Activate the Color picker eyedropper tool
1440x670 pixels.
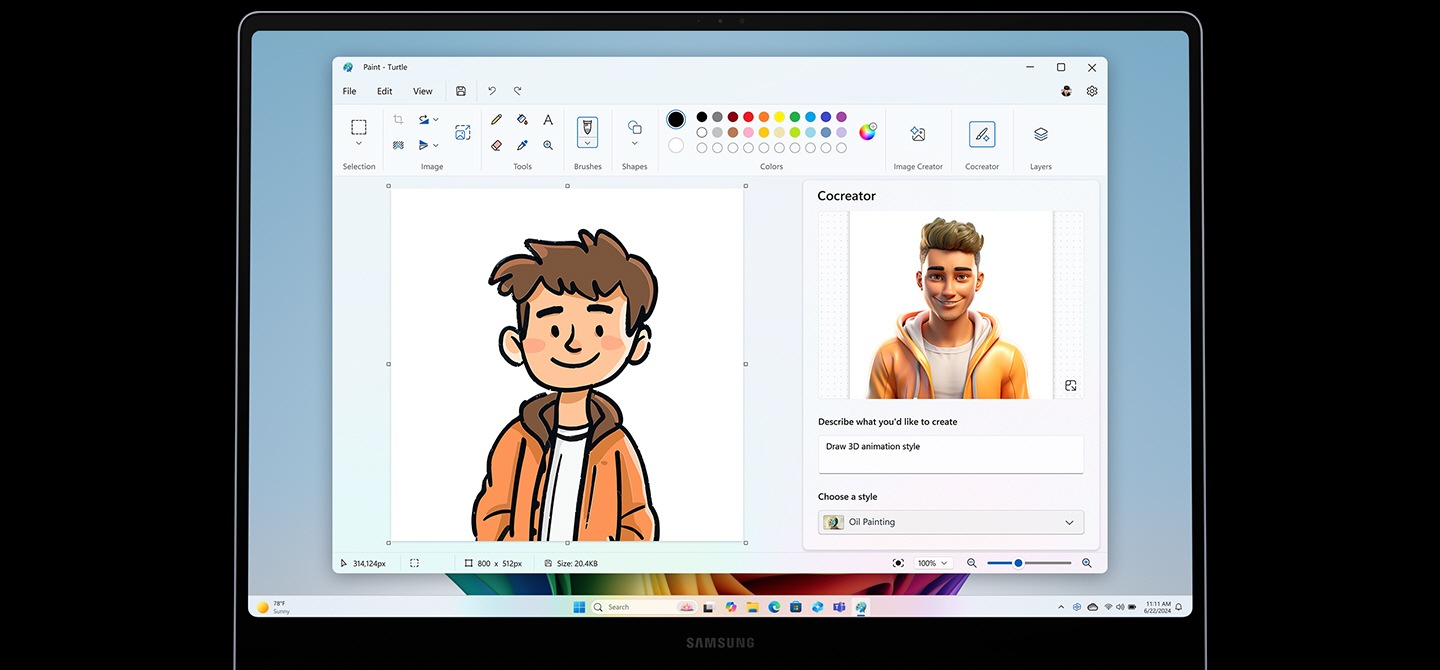(522, 145)
